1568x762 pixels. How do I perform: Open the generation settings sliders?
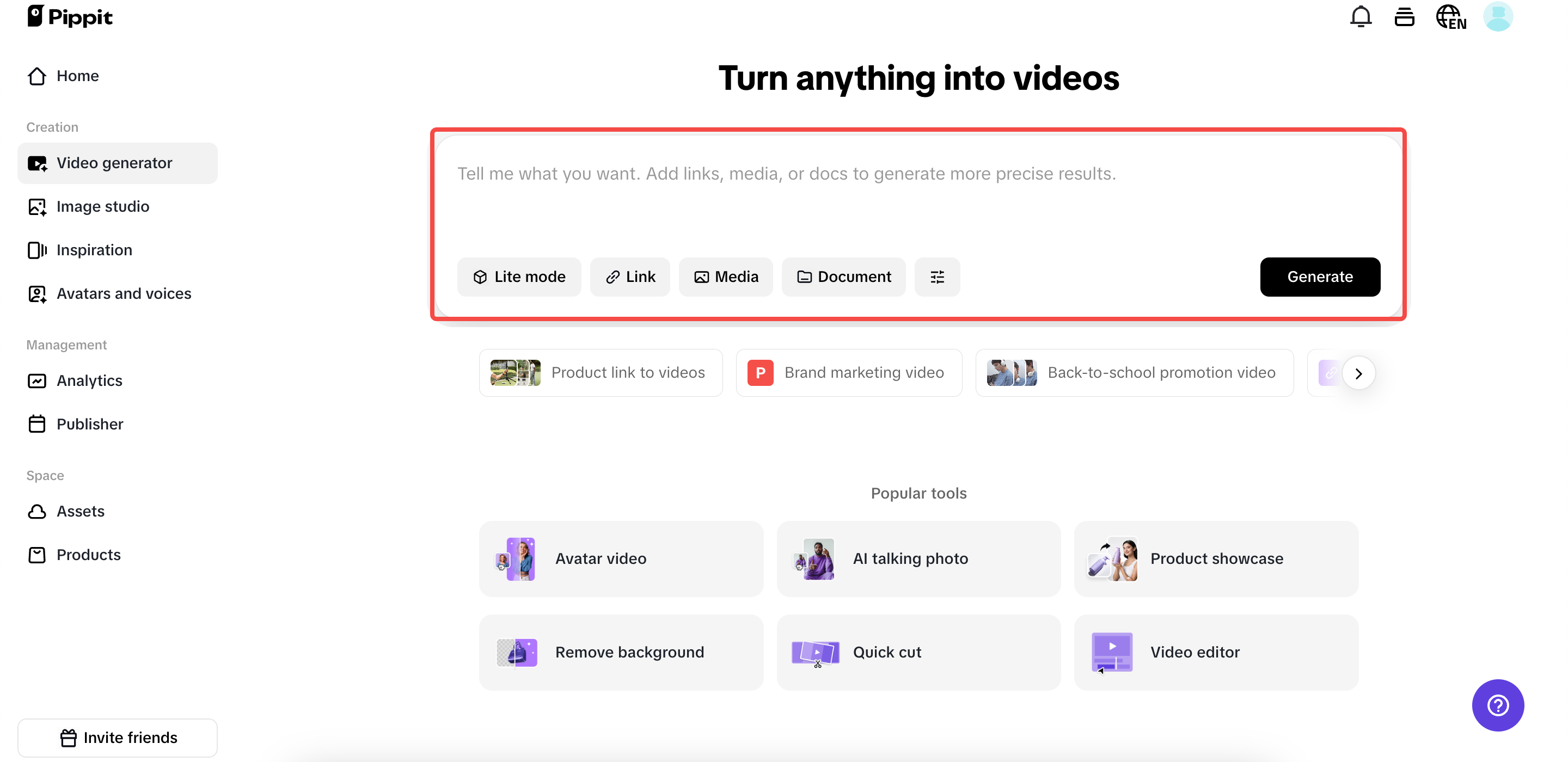coord(937,277)
